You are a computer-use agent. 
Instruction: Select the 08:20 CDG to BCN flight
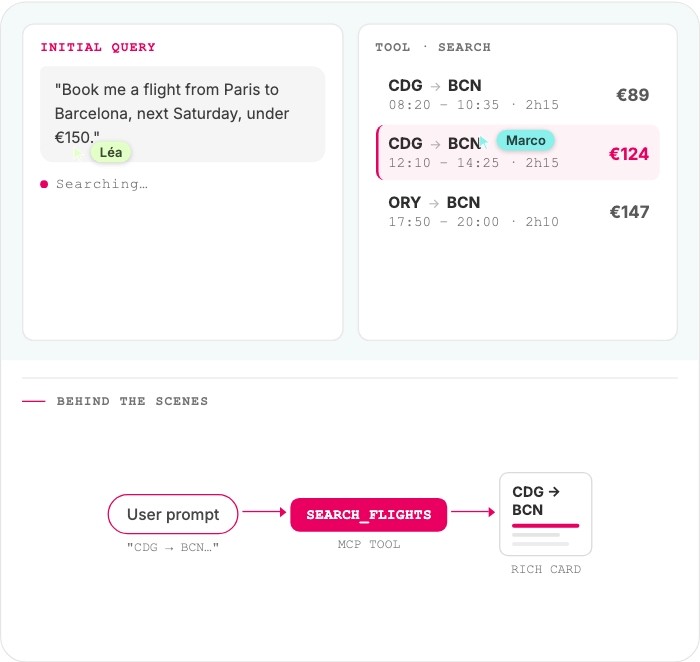[x=518, y=95]
